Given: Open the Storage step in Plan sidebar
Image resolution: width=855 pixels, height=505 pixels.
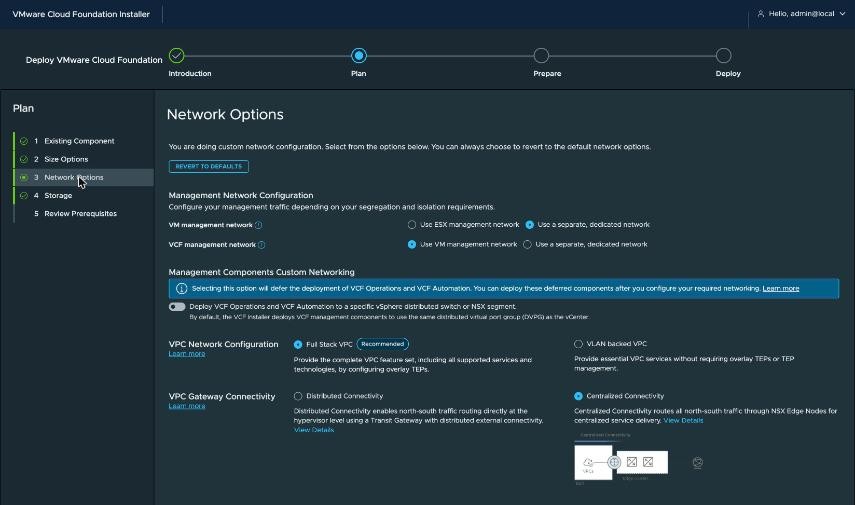Looking at the screenshot, I should [83, 195].
